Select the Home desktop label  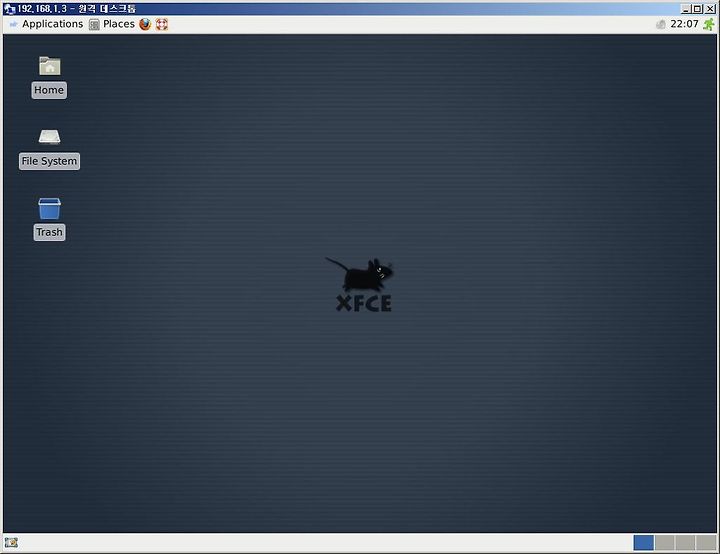click(x=49, y=90)
